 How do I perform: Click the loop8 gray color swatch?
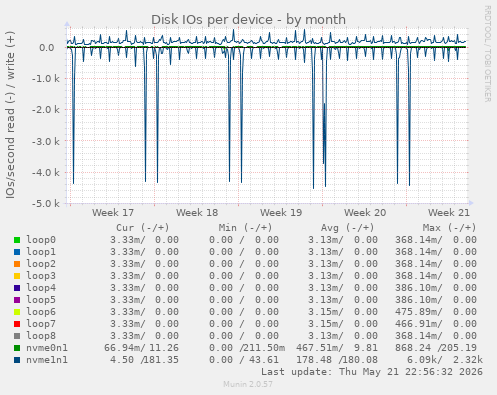(x=17, y=336)
